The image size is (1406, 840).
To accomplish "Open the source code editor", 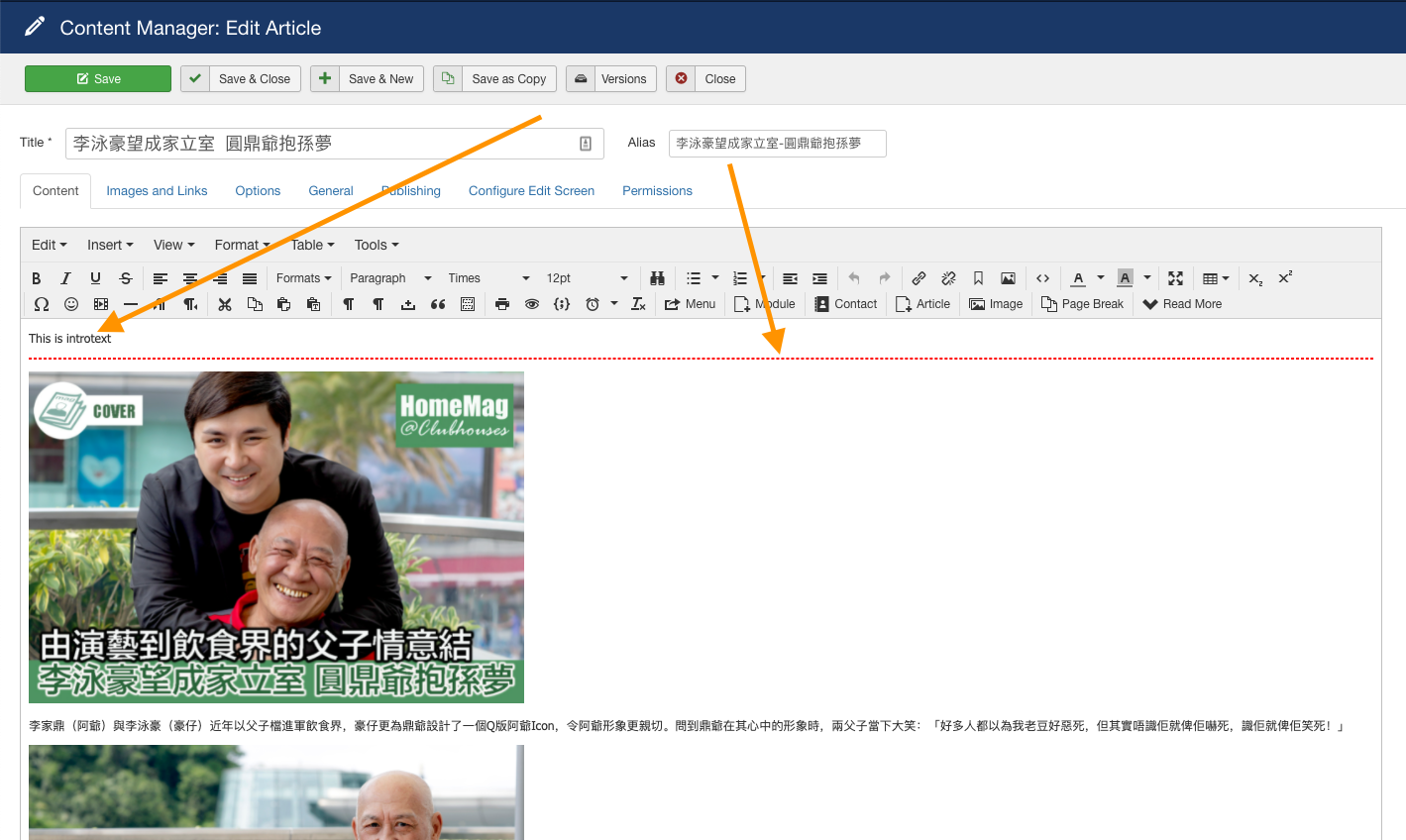I will coord(1042,278).
